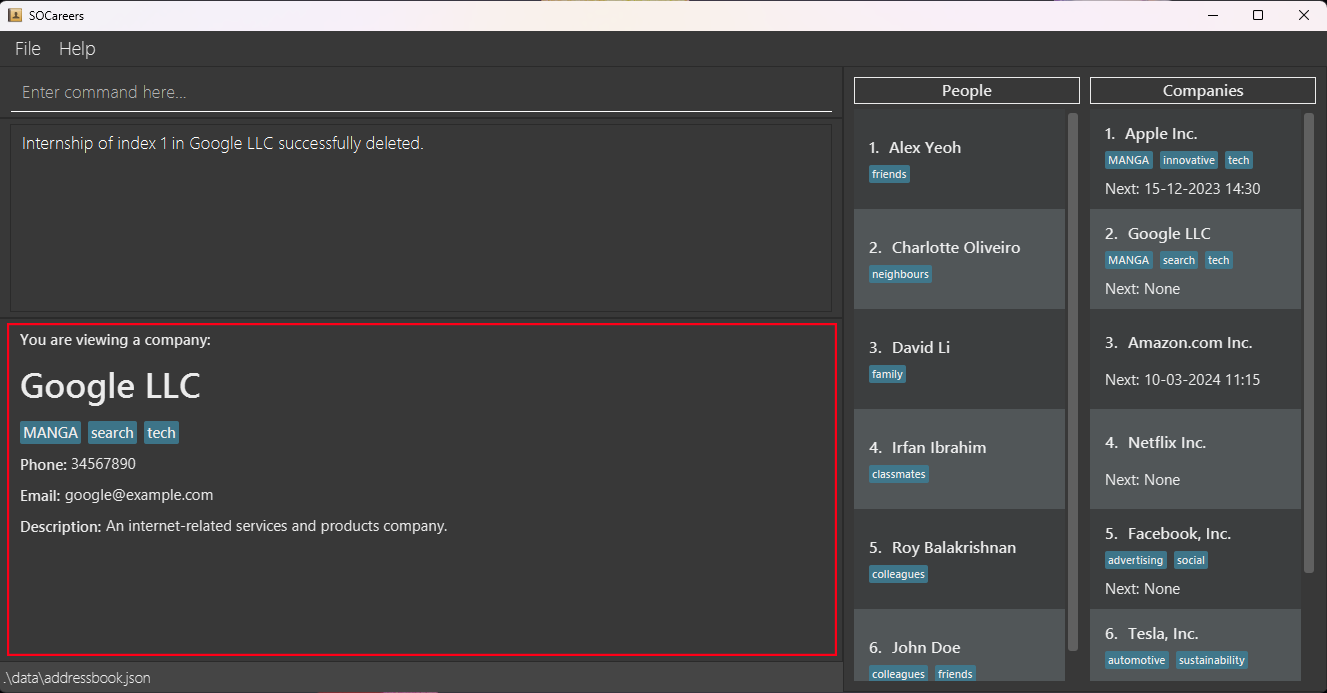The image size is (1327, 693).
Task: Click the SOCareers app icon in the title bar
Action: tap(14, 14)
